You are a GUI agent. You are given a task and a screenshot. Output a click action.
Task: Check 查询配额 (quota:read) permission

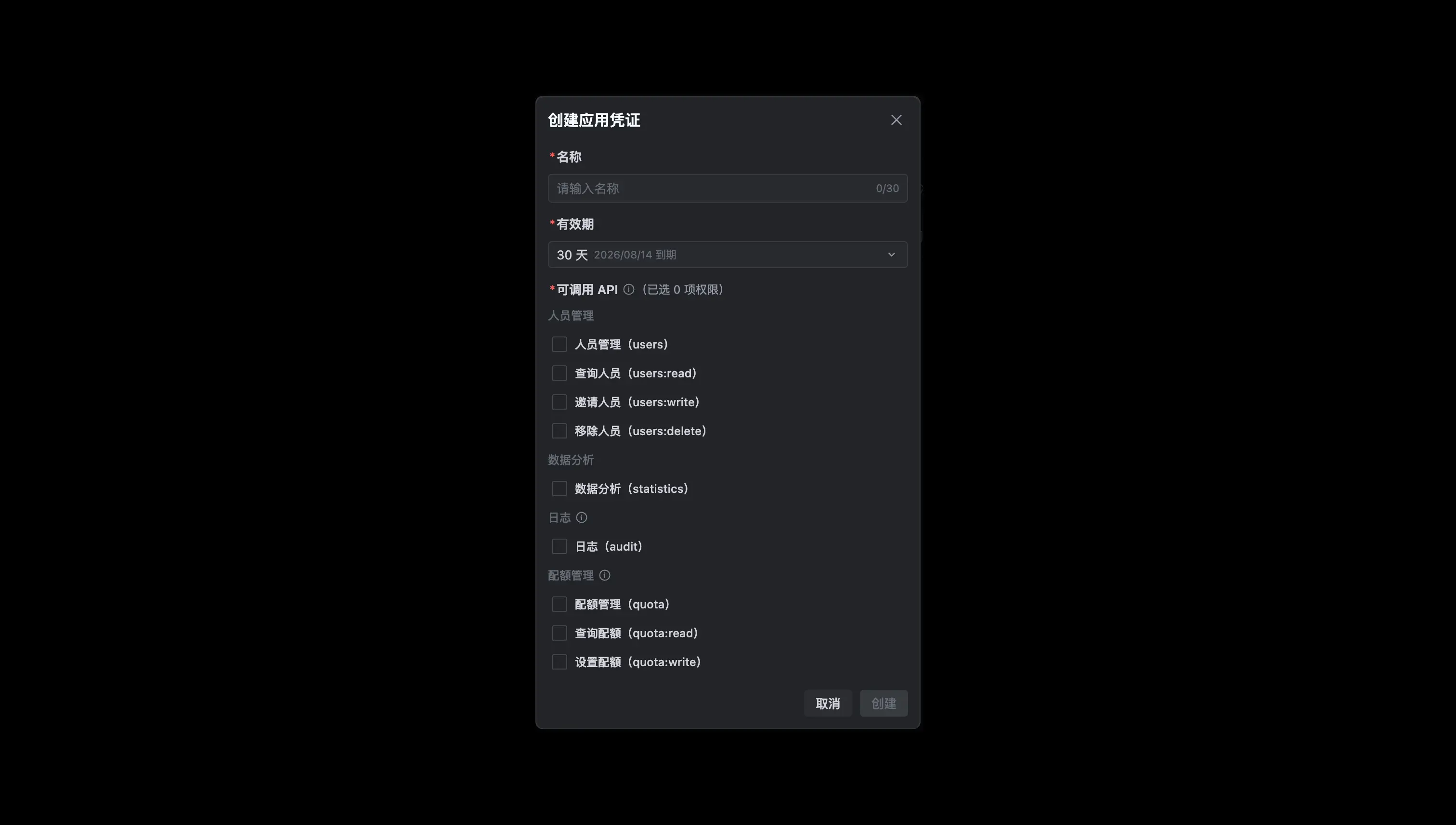559,633
